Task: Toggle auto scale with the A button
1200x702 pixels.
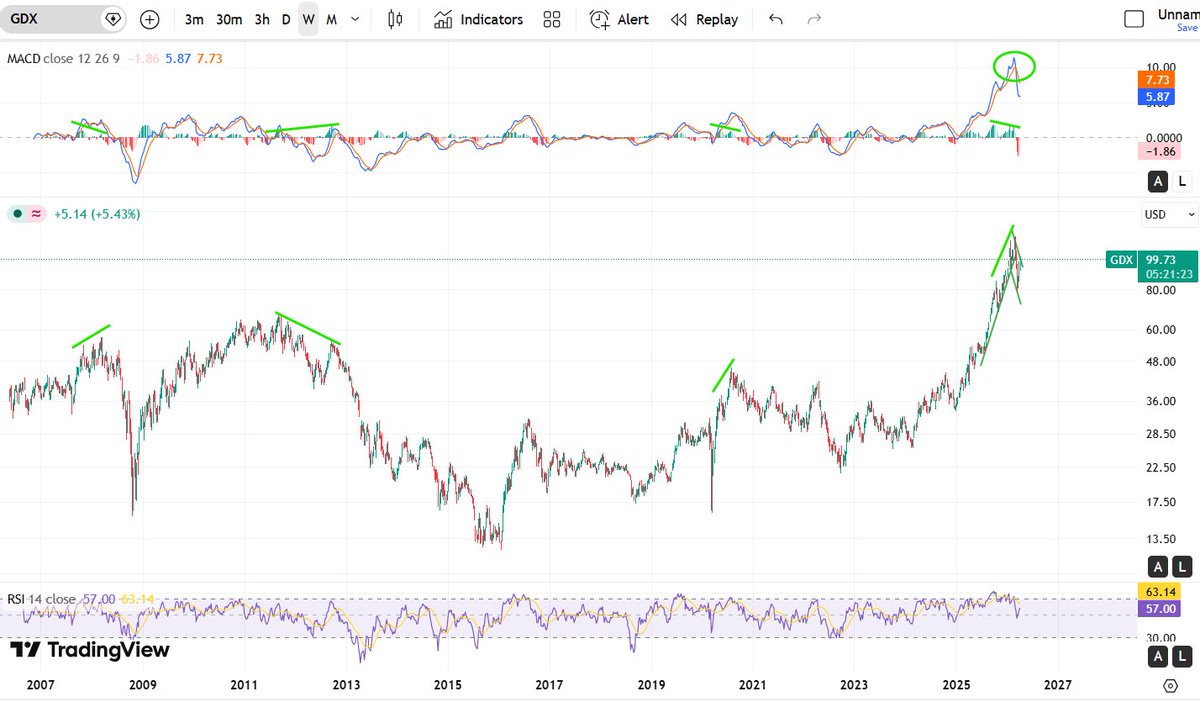Action: tap(1157, 566)
